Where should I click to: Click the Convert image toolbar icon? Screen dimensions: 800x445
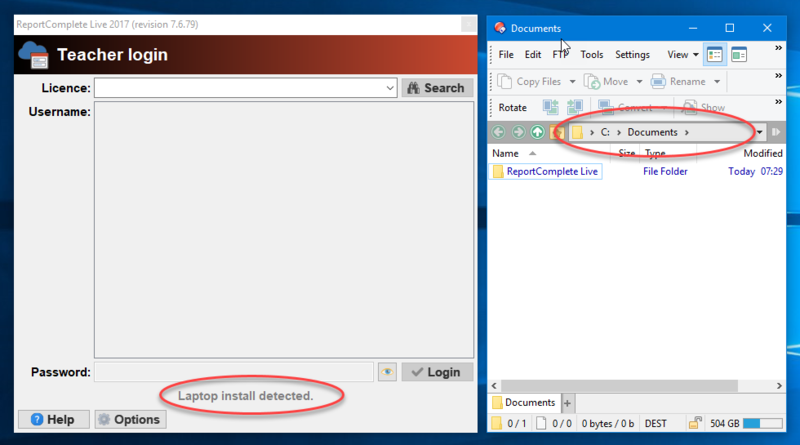pyautogui.click(x=606, y=107)
